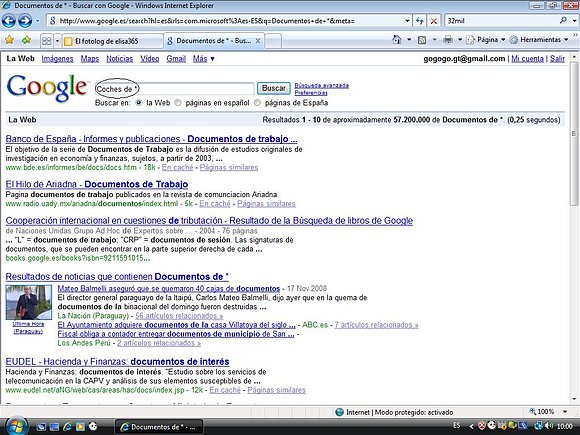Click the Mateo Balmelli news thumbnail image

click(x=28, y=302)
